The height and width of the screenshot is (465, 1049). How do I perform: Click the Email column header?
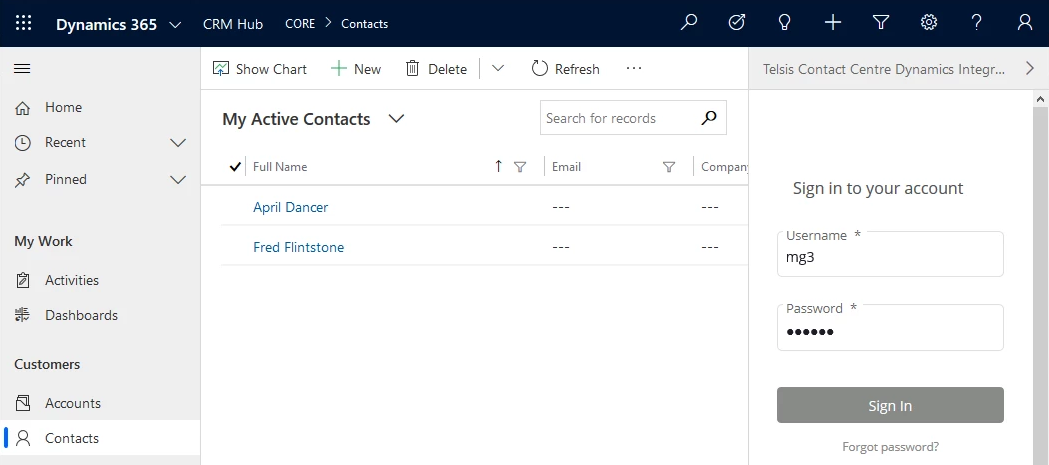coord(566,167)
